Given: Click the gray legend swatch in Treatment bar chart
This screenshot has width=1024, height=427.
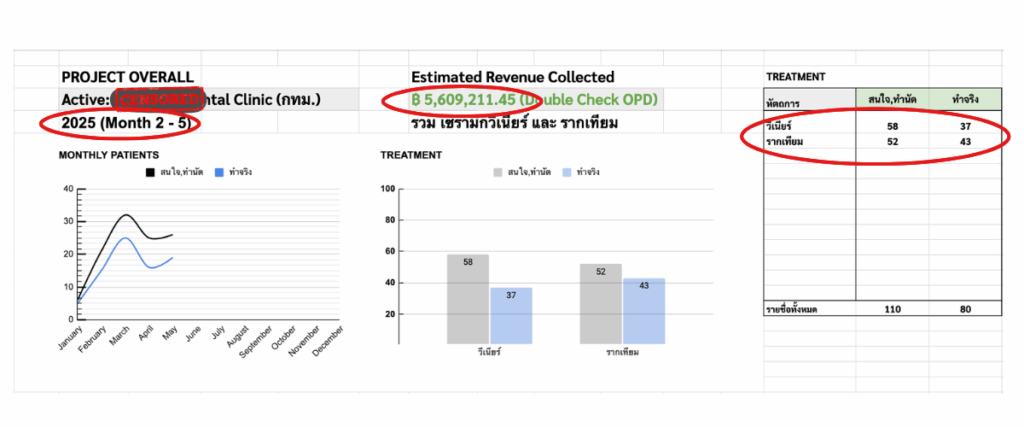Looking at the screenshot, I should [x=498, y=172].
